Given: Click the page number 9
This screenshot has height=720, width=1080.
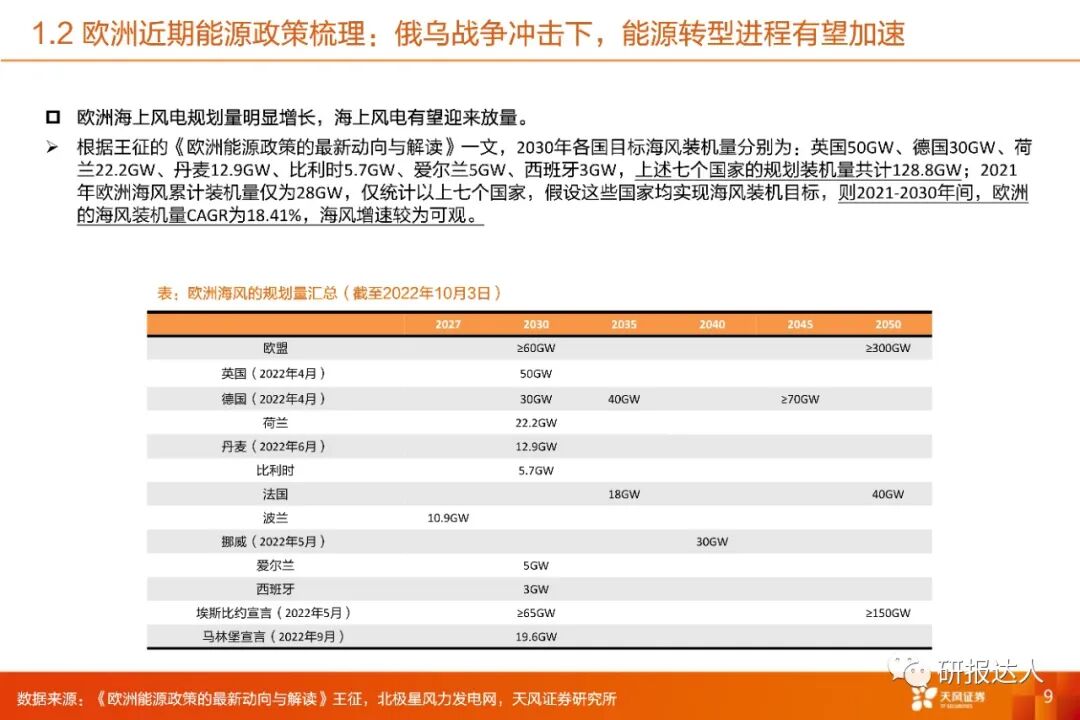Looking at the screenshot, I should pyautogui.click(x=1048, y=696).
